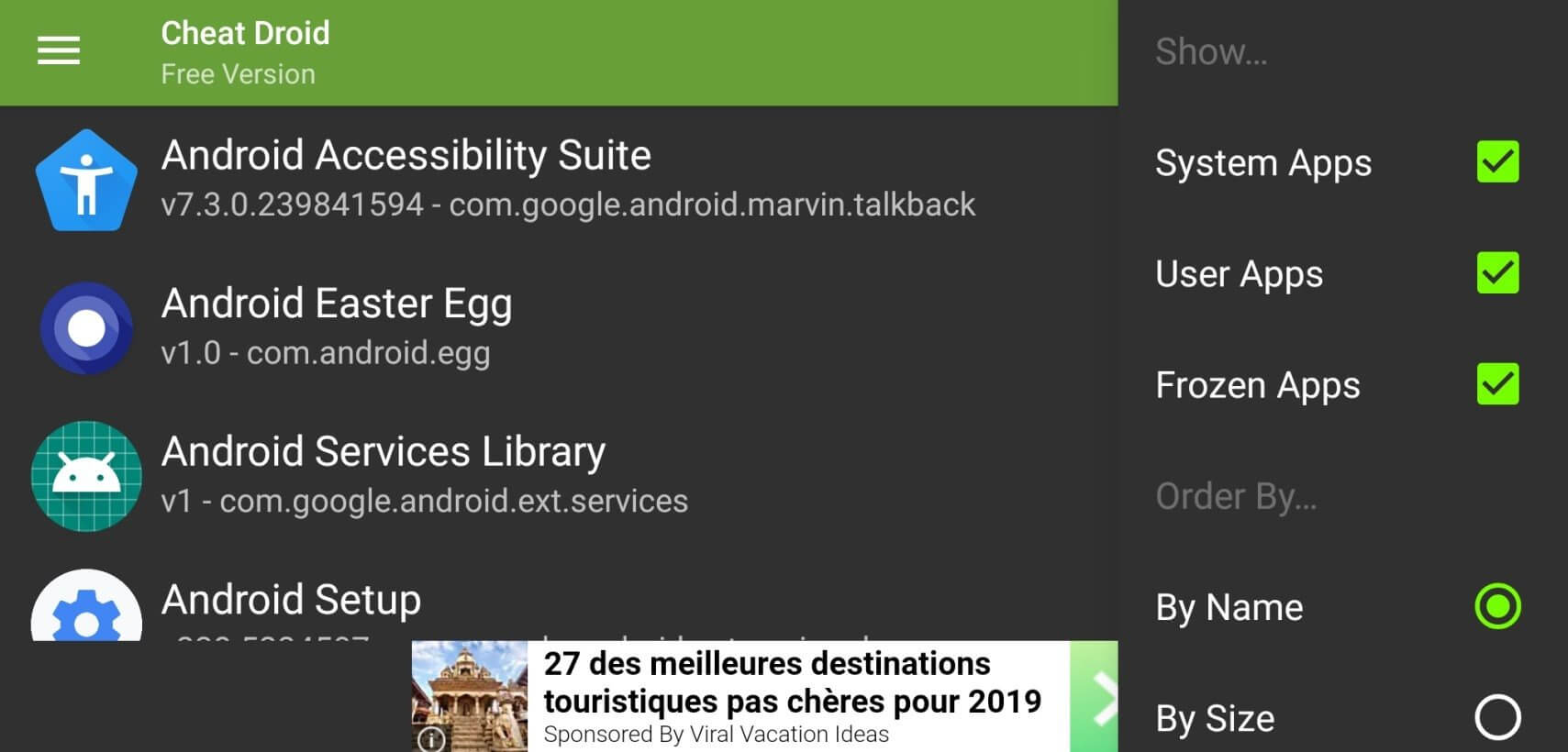The image size is (1568, 752).
Task: Uncheck the System Apps checkbox
Action: click(x=1497, y=162)
